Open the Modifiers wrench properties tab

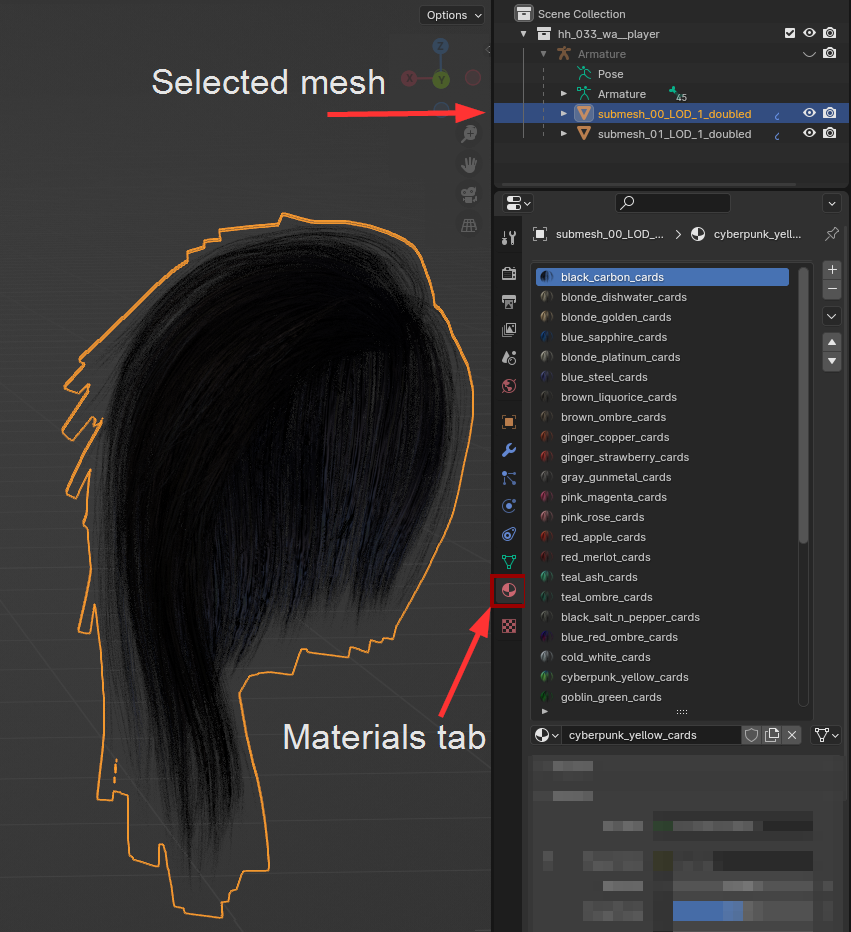[x=509, y=450]
